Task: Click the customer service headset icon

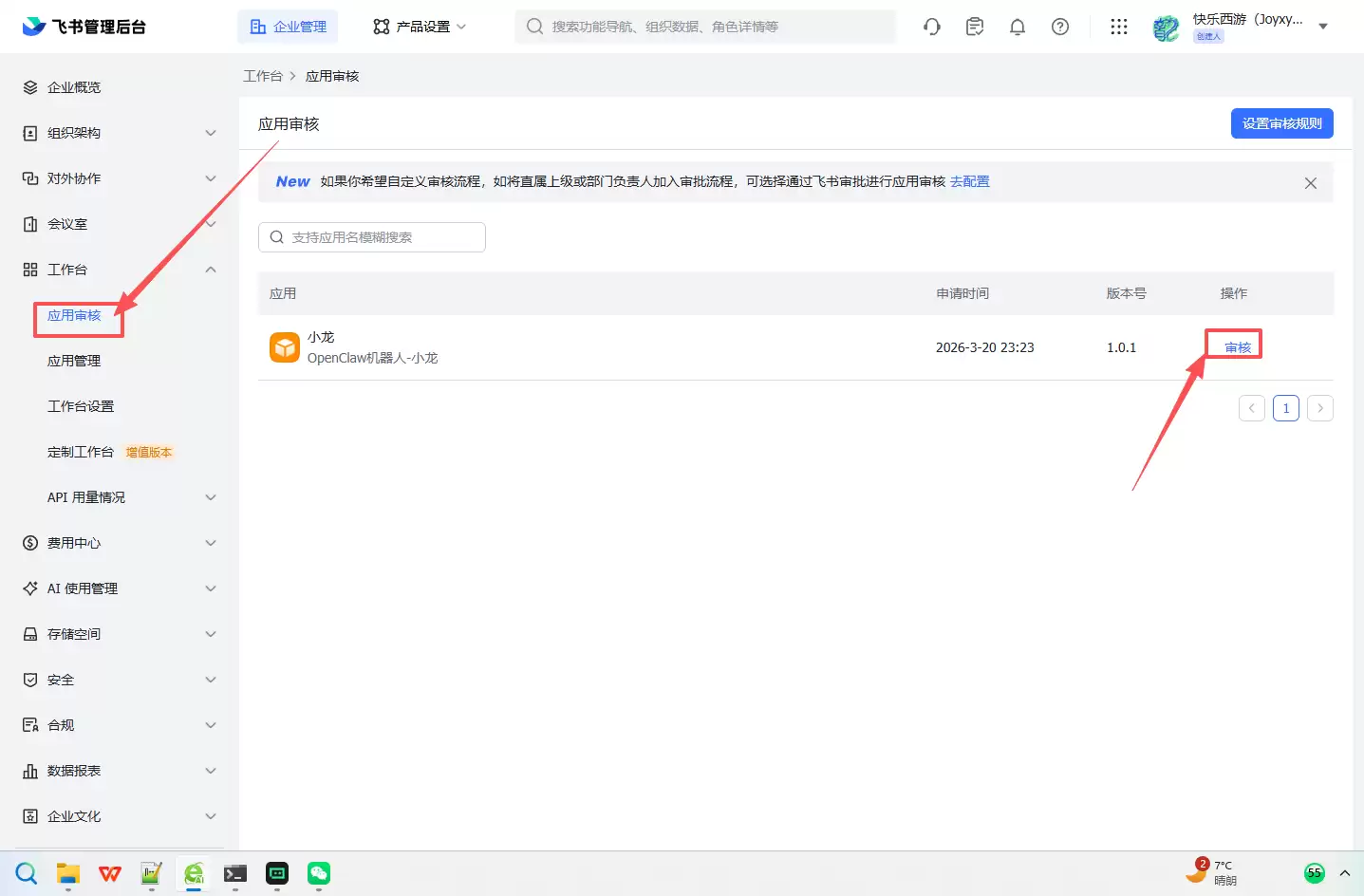Action: pyautogui.click(x=932, y=27)
